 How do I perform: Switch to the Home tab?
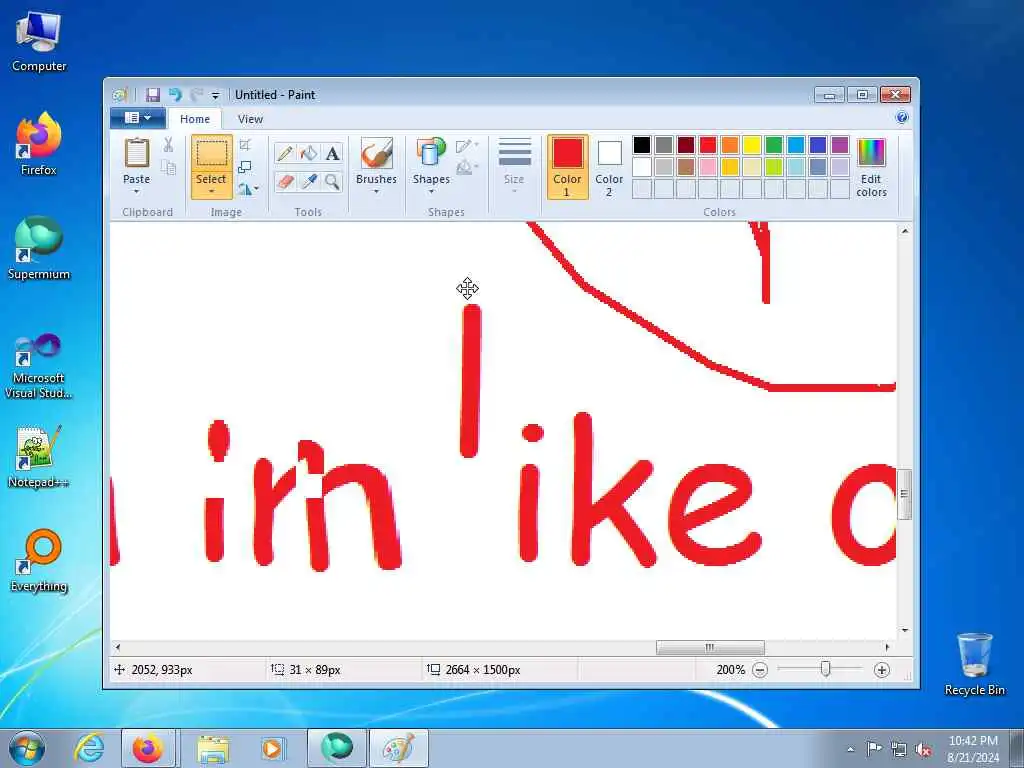(195, 119)
